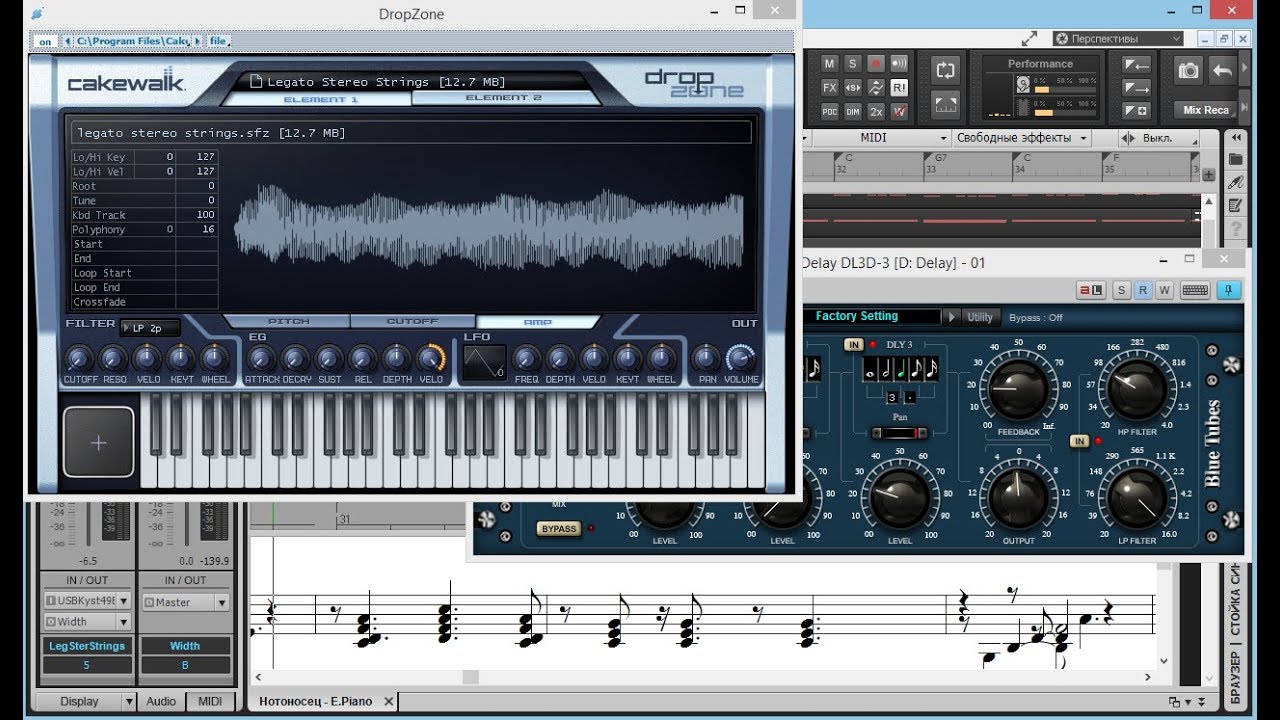Click the blue pin window button

[1228, 291]
